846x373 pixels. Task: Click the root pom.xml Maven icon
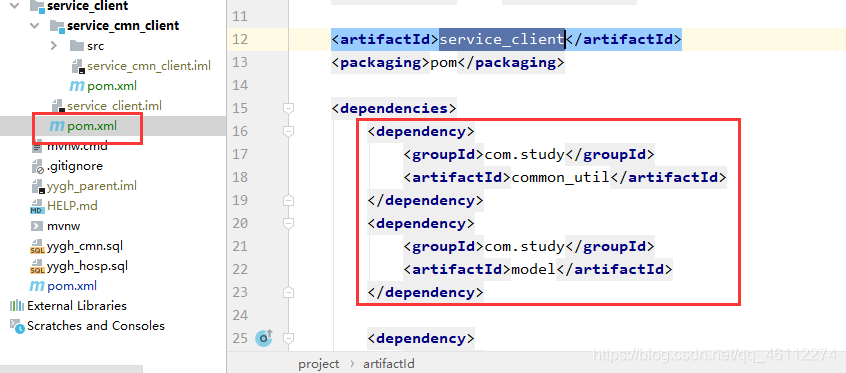tap(37, 286)
